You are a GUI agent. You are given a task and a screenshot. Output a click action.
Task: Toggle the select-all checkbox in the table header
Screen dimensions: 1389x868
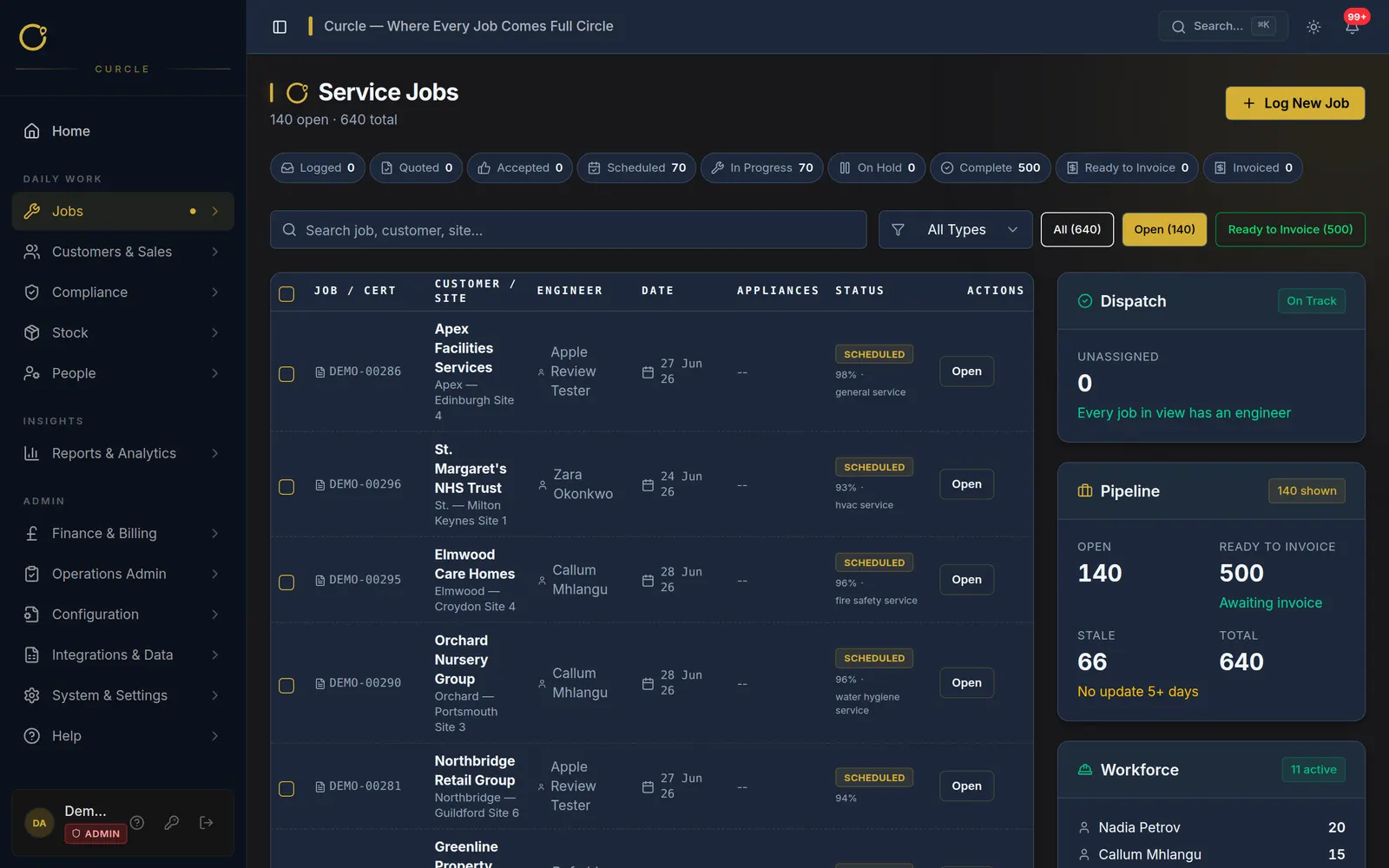coord(286,294)
